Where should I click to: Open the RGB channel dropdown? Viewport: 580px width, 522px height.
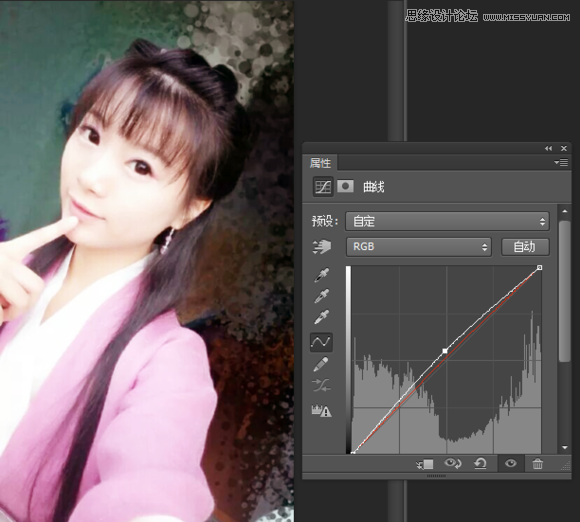click(x=419, y=247)
